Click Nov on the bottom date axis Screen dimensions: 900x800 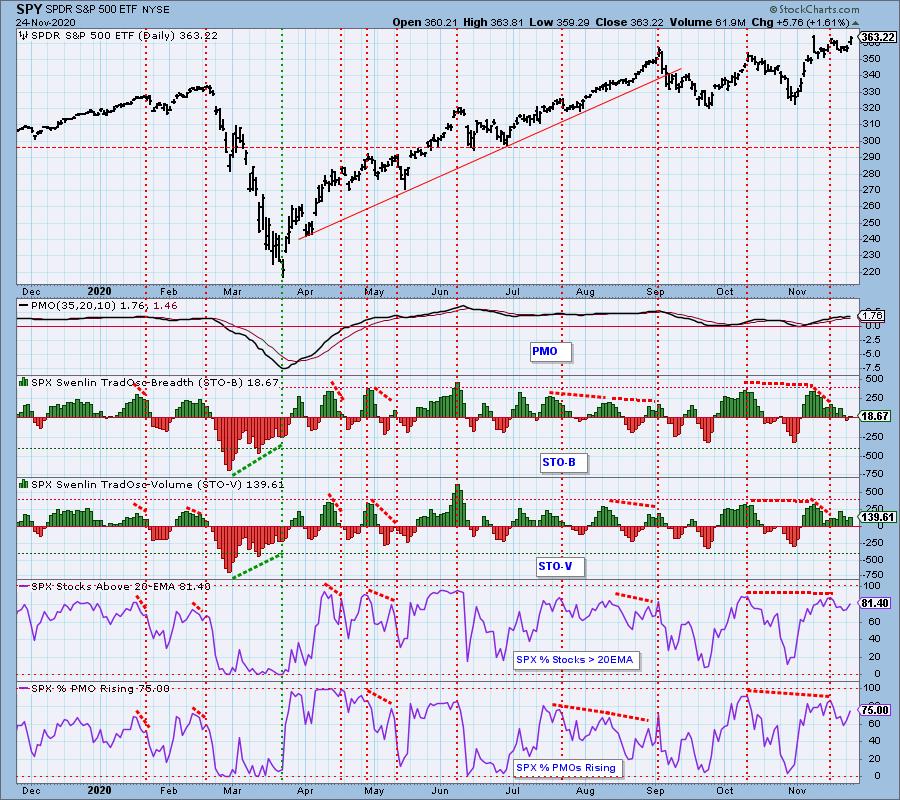(x=797, y=790)
